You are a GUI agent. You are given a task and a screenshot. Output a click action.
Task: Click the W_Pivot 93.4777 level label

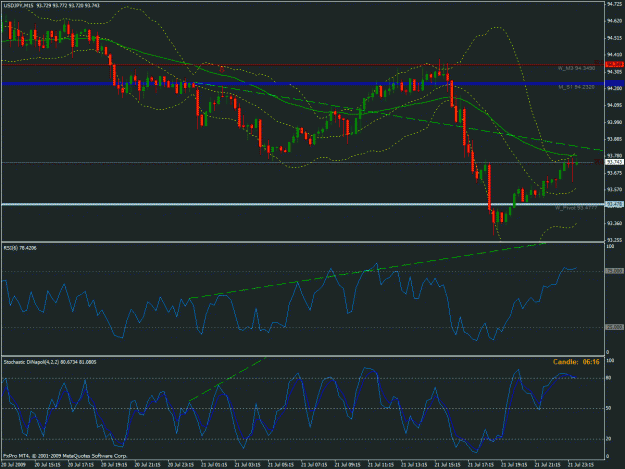click(576, 208)
